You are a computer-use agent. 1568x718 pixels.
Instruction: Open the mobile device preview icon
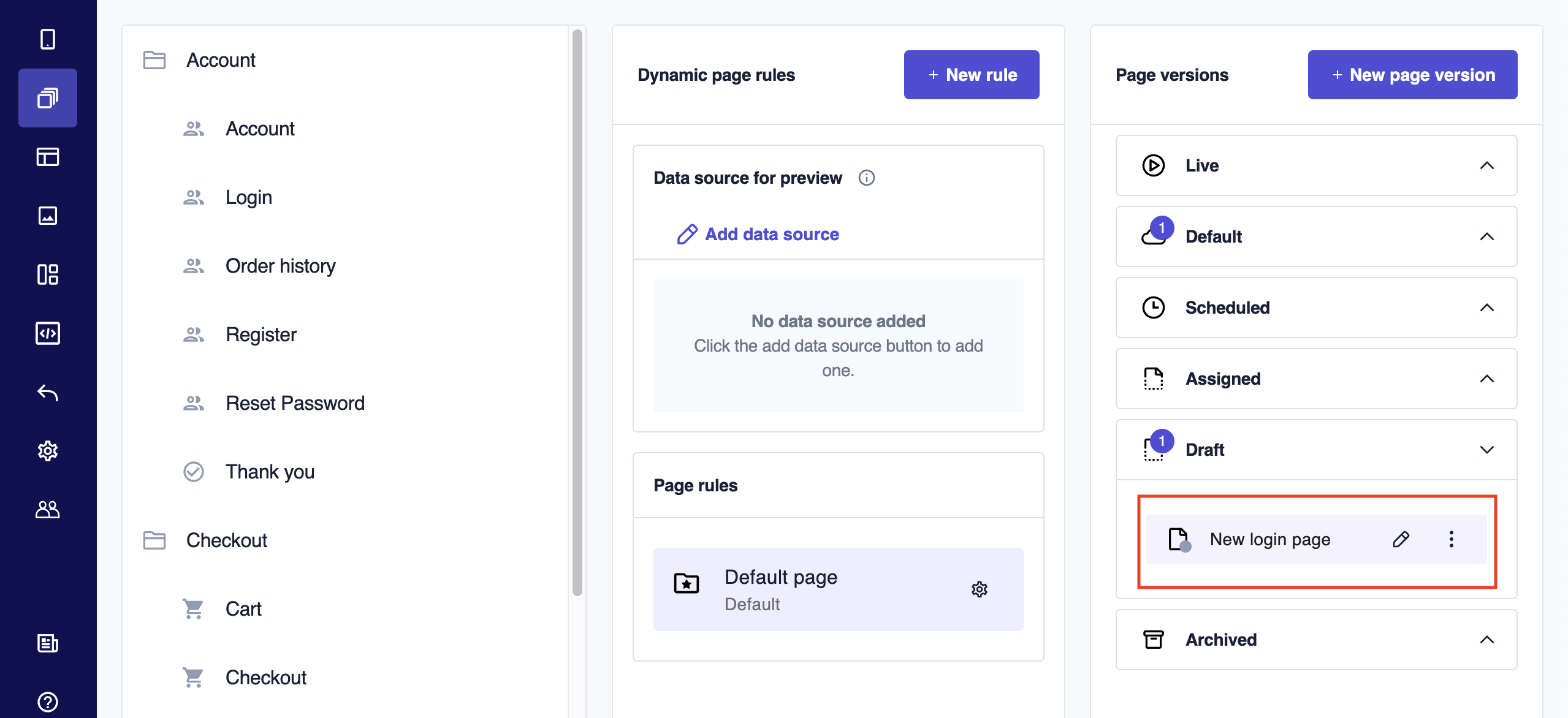coord(48,39)
